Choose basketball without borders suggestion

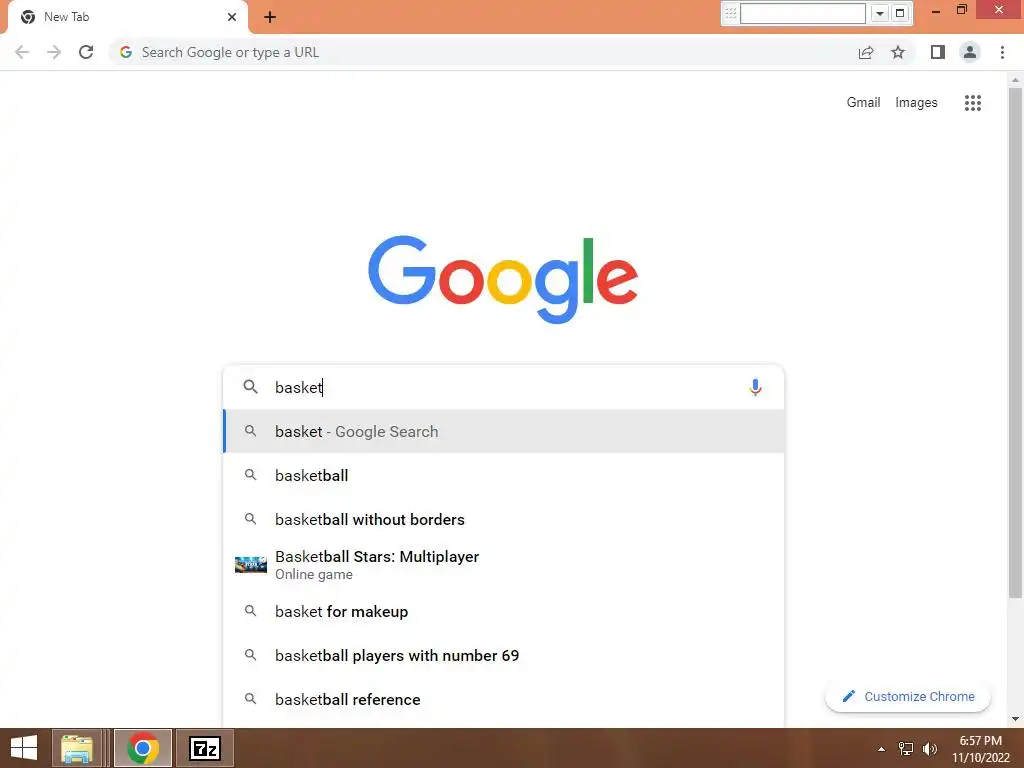(x=503, y=519)
